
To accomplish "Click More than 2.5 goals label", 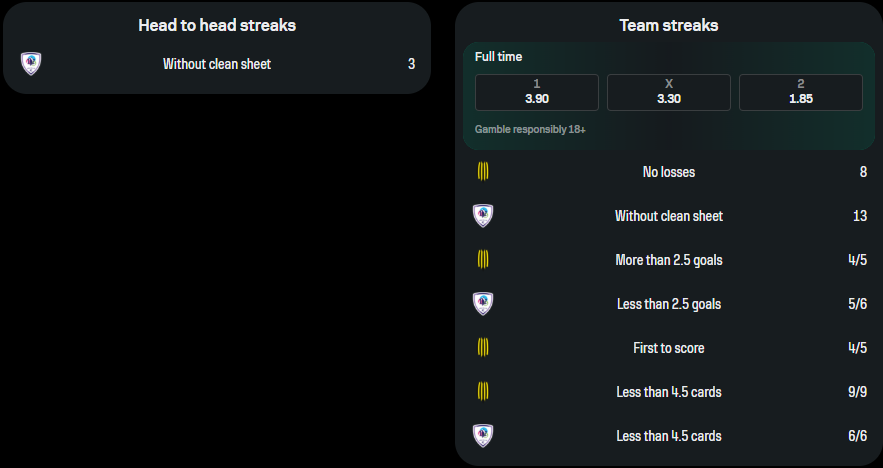I will pyautogui.click(x=669, y=260).
